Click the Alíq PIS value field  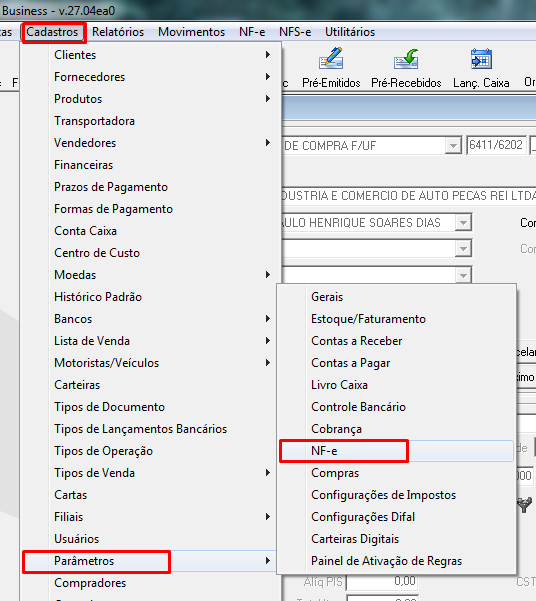pos(381,582)
